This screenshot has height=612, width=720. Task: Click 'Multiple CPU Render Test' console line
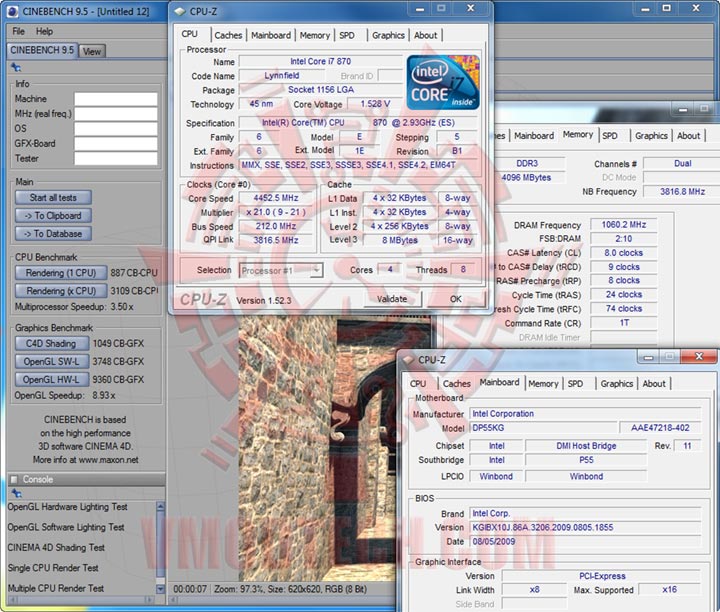(x=56, y=588)
